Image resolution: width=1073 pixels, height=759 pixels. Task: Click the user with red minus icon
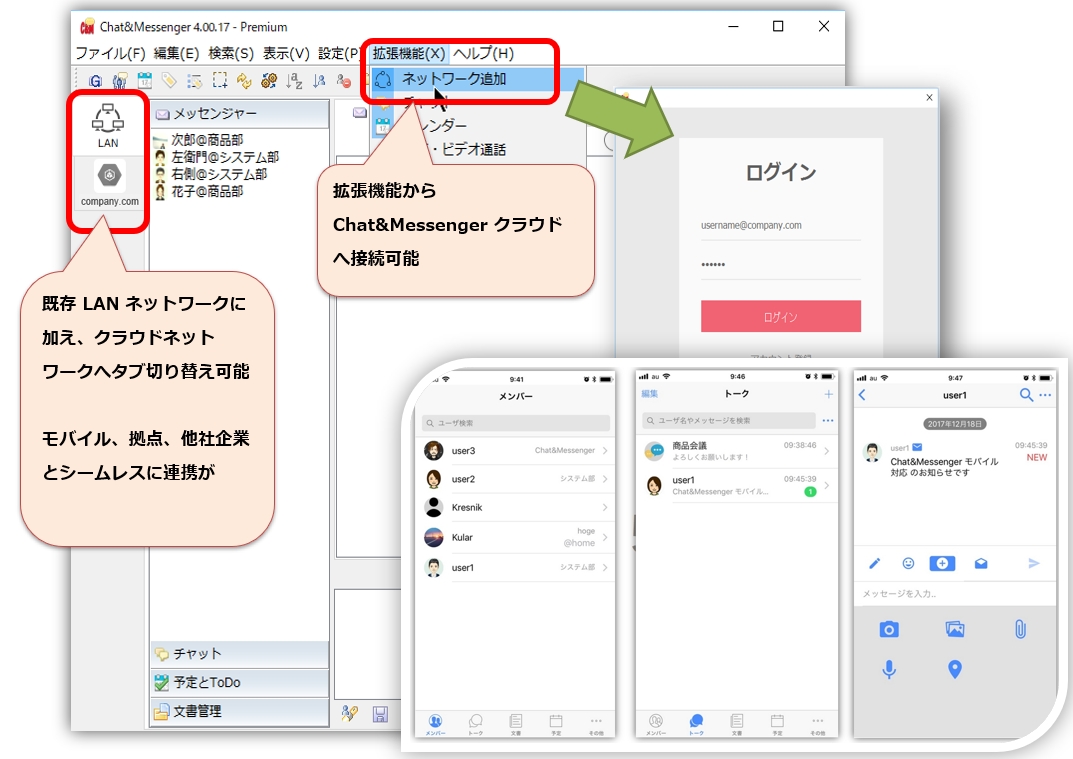[344, 81]
